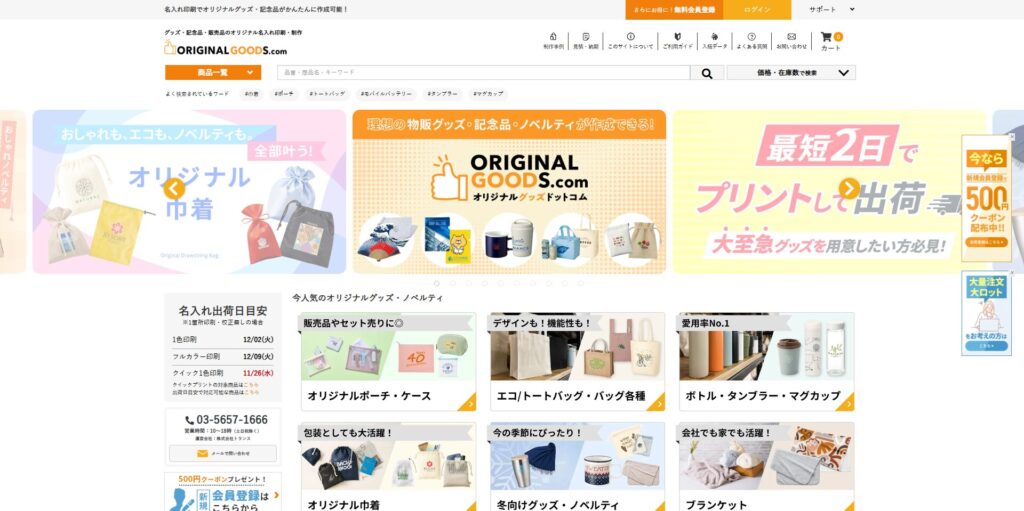
Task: Click こちら link for 出荷日目安 products
Action: click(x=251, y=393)
